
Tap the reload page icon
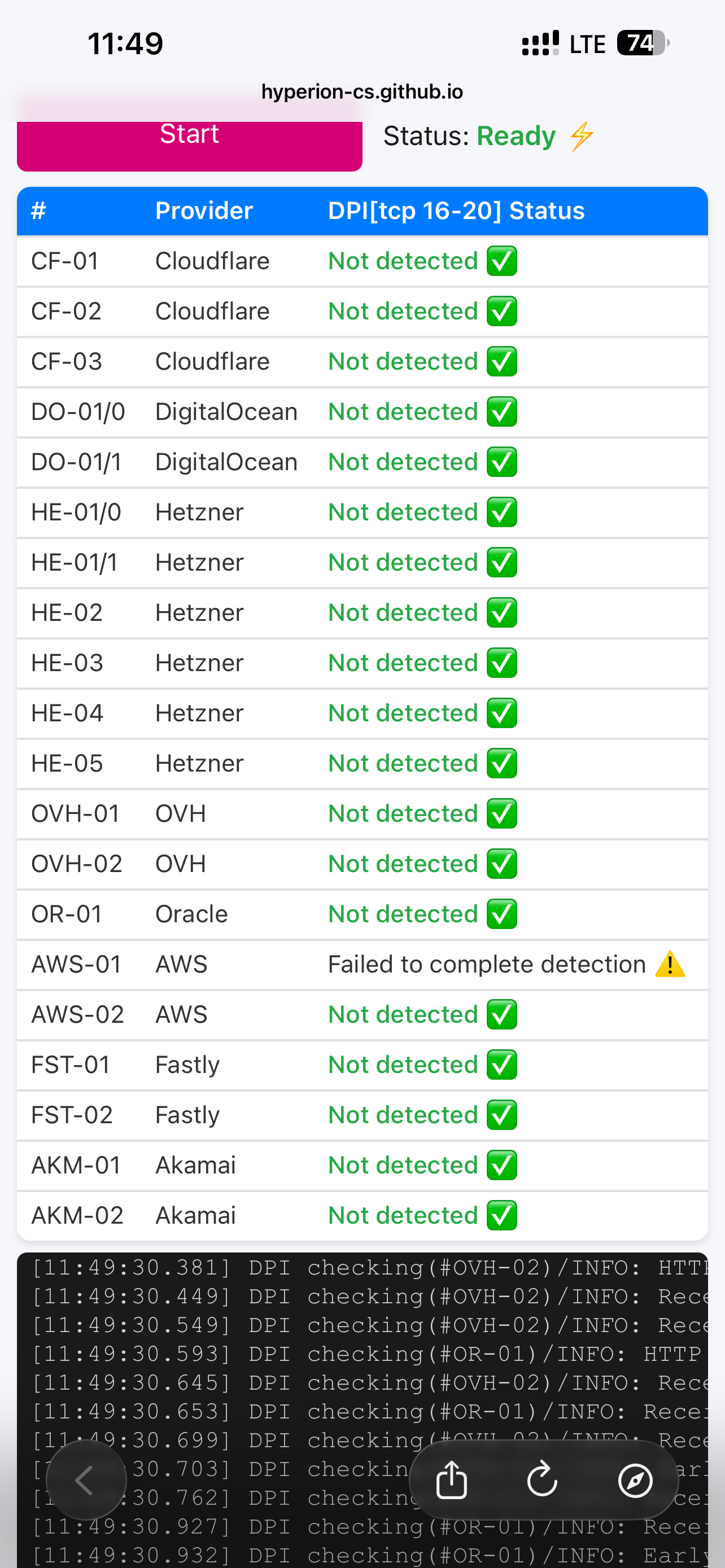point(543,1480)
